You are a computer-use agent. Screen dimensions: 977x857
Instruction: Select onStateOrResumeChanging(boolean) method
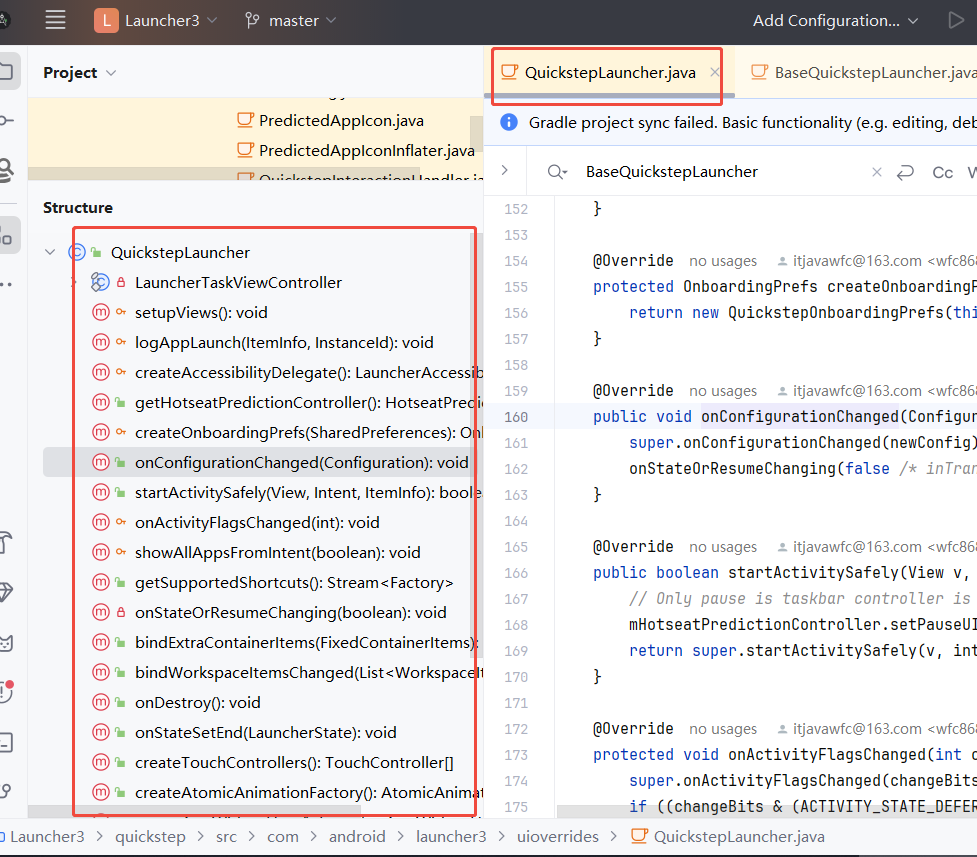[x=290, y=612]
